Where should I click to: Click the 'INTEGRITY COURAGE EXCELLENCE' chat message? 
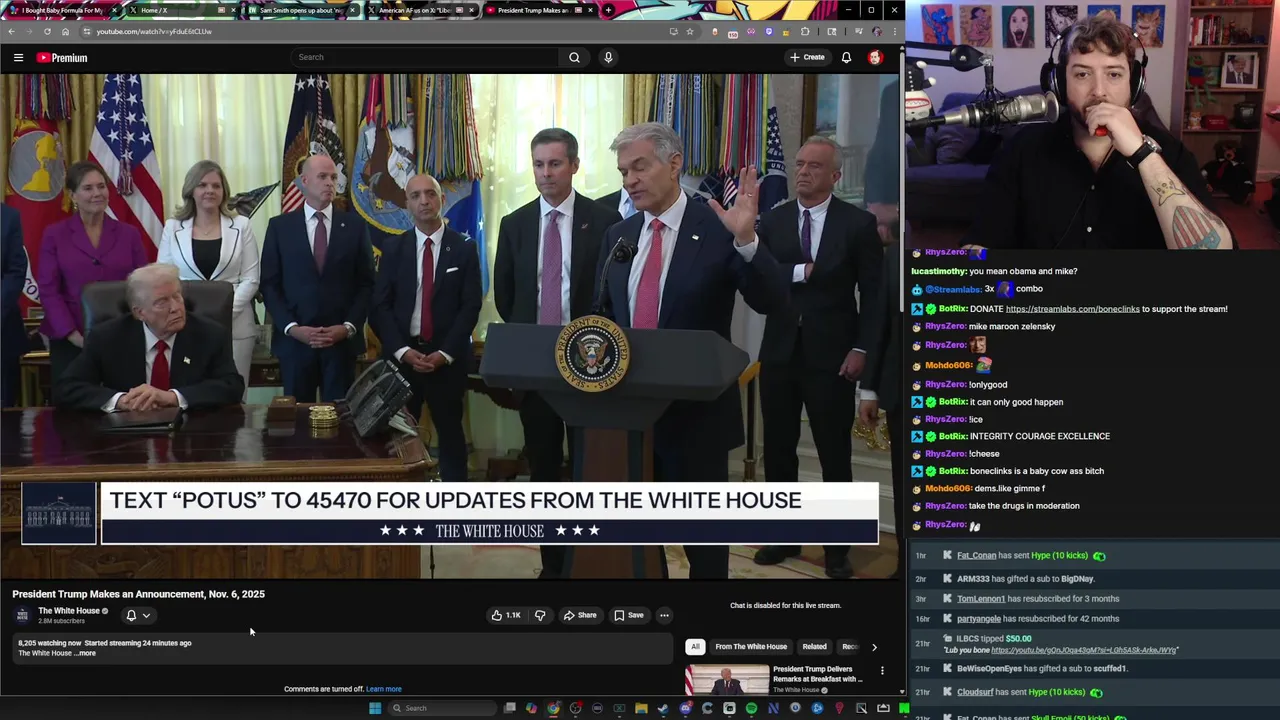point(1040,436)
